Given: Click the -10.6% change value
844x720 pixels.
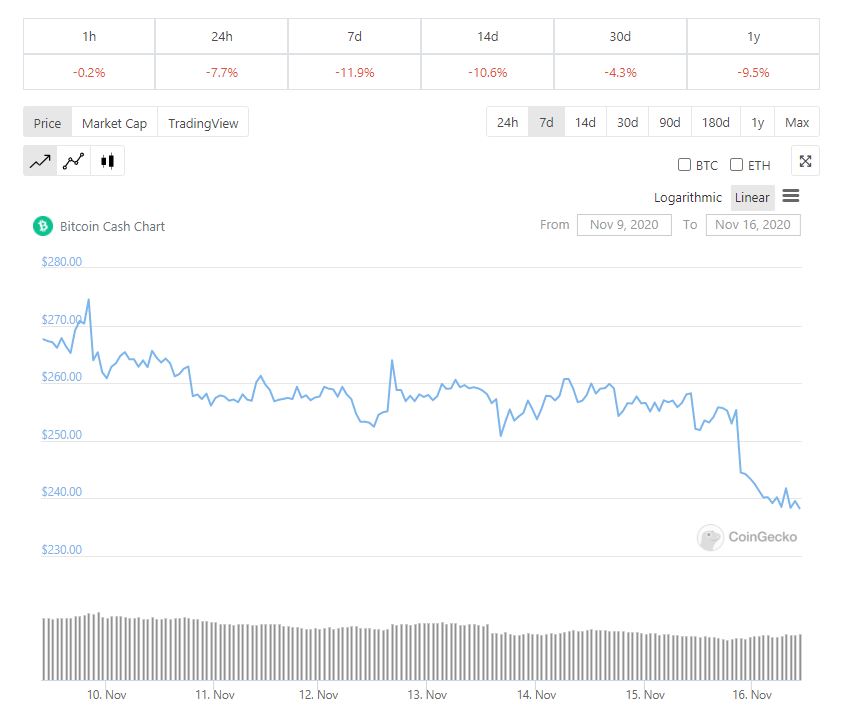Looking at the screenshot, I should 487,72.
